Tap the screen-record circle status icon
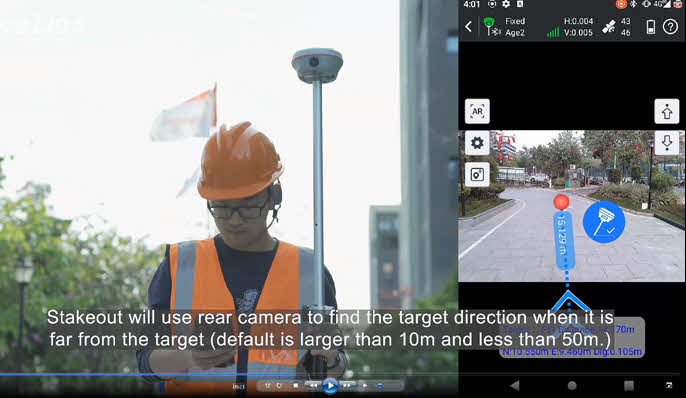The width and height of the screenshot is (686, 398). coord(492,4)
